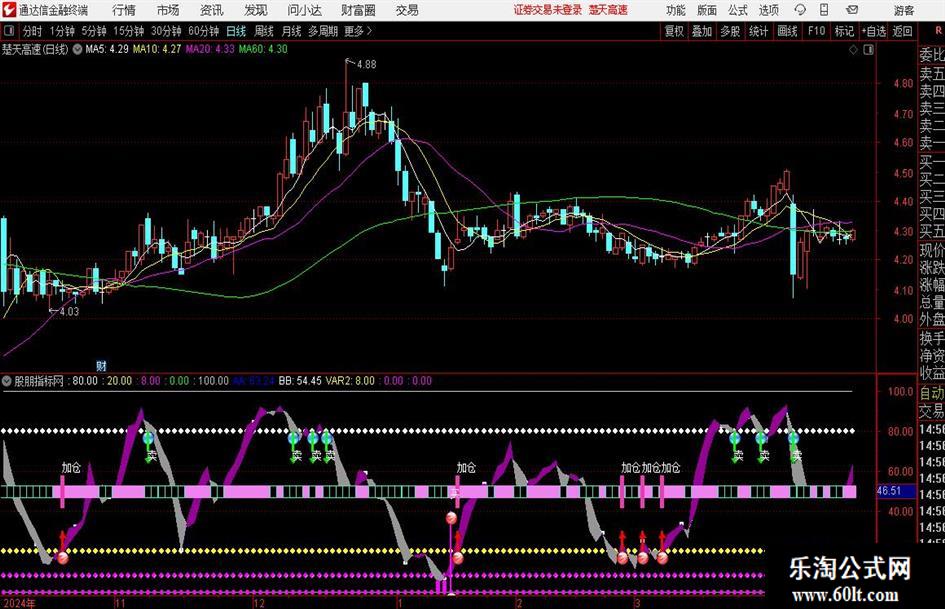The height and width of the screenshot is (609, 945).
Task: Click the 2024年 date axis label
Action: (x=19, y=603)
